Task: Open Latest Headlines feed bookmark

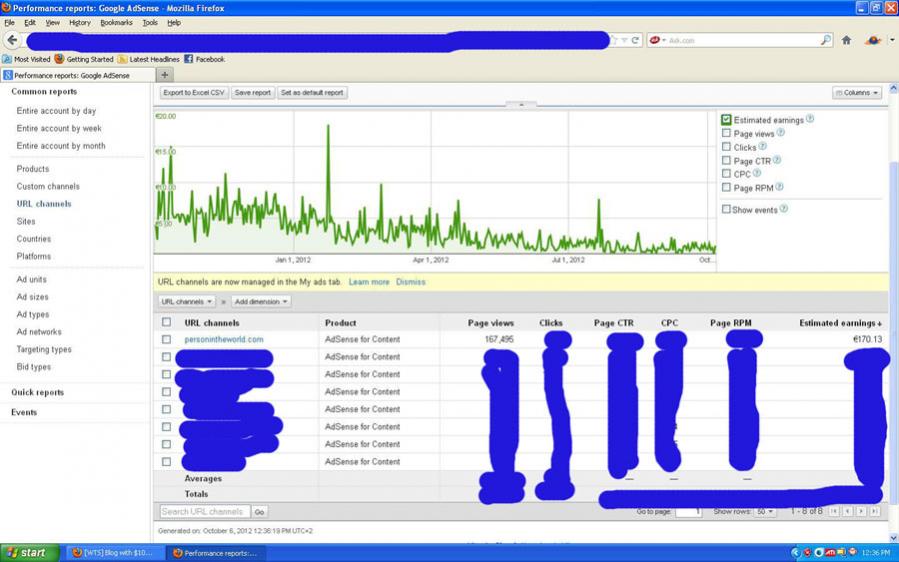Action: pyautogui.click(x=148, y=59)
